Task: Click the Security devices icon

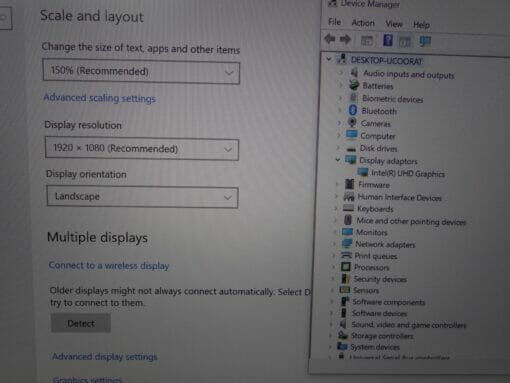Action: pos(345,278)
